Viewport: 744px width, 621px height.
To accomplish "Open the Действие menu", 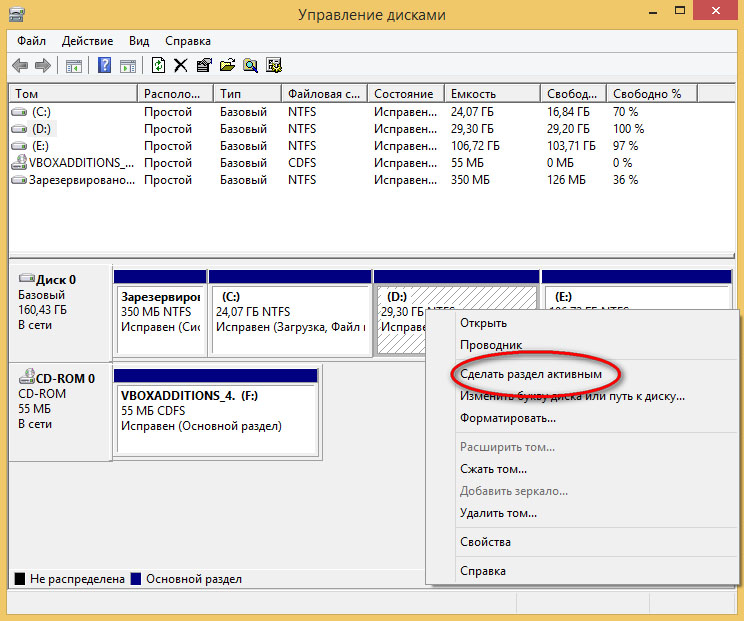I will pos(87,41).
